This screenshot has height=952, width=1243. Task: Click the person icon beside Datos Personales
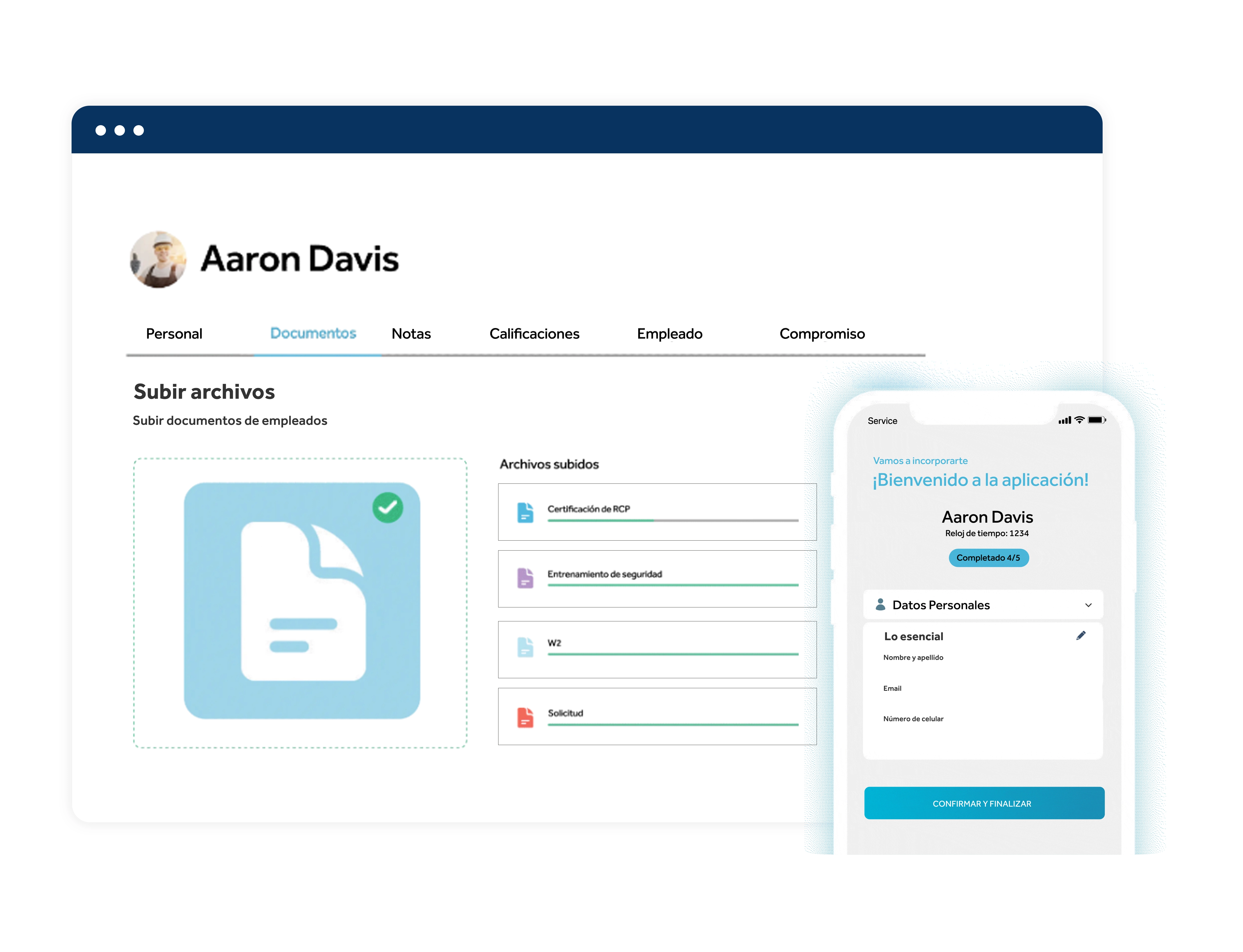pos(880,604)
